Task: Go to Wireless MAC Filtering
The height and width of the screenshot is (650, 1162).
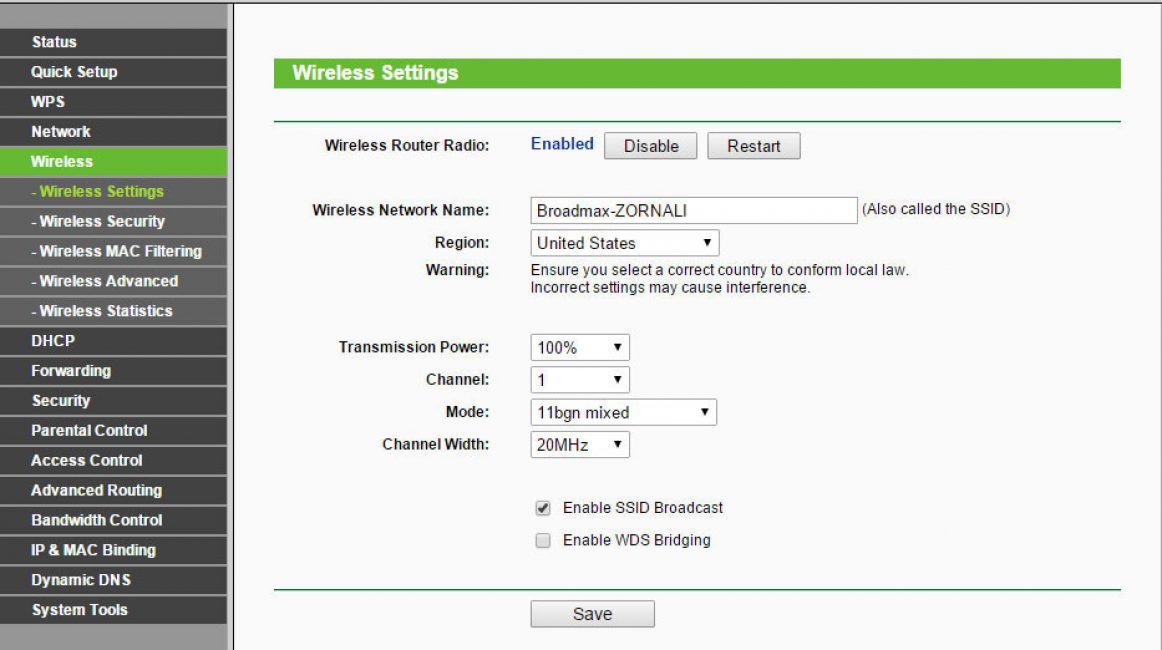Action: [x=113, y=251]
